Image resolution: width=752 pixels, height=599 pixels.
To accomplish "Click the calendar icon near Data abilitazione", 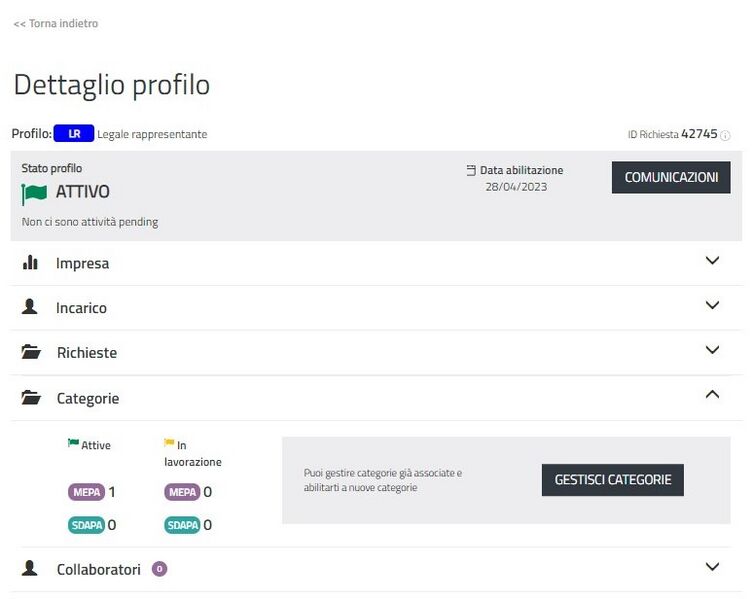I will [471, 171].
